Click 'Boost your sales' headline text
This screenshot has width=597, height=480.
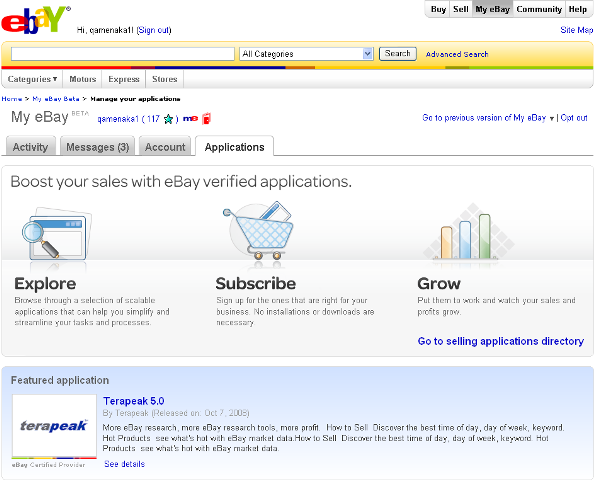[181, 182]
